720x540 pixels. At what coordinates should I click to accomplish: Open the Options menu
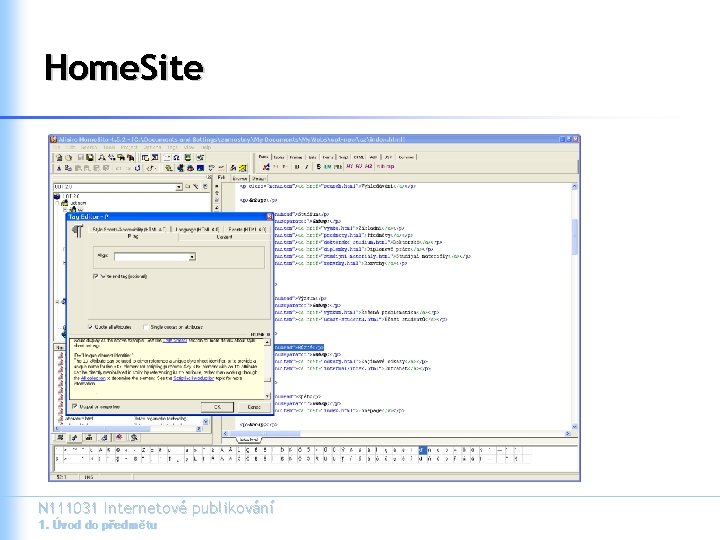(152, 147)
